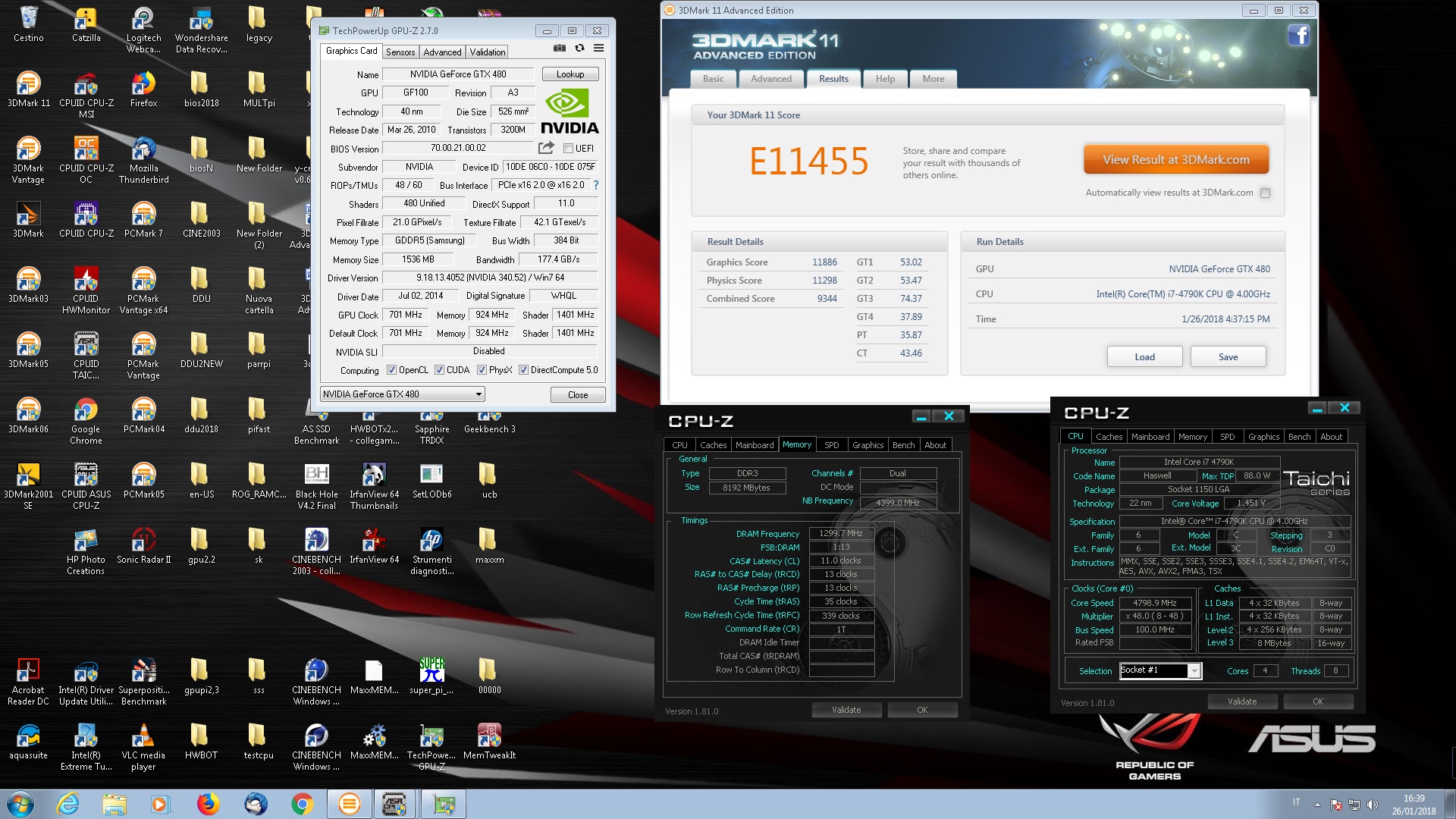Open the Socket #1 selection dropdown in CPU-Z
1456x819 pixels.
1160,670
